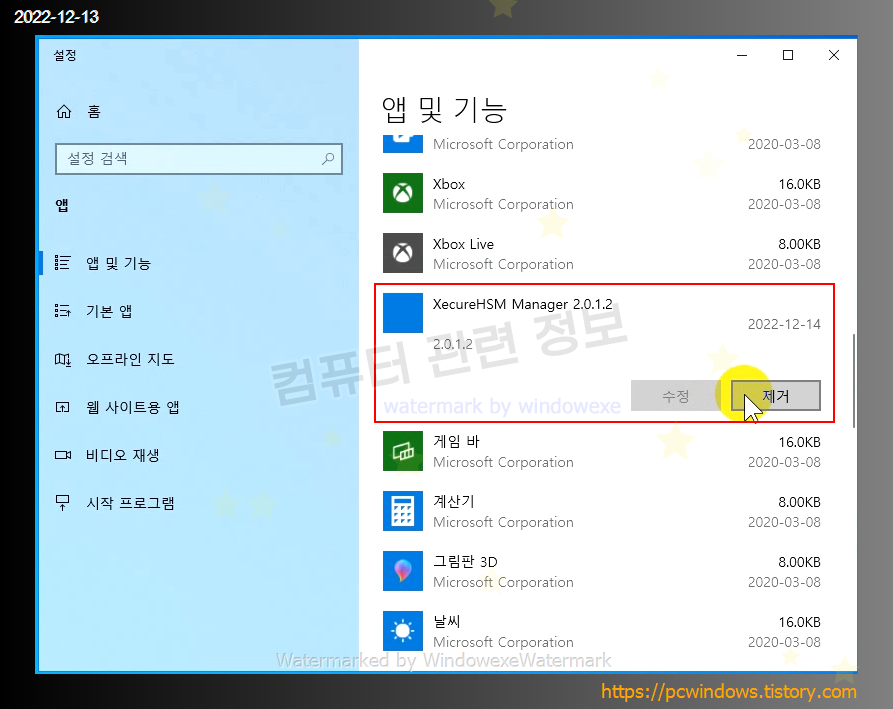
Task: Minimize the 설정 window
Action: 742,55
